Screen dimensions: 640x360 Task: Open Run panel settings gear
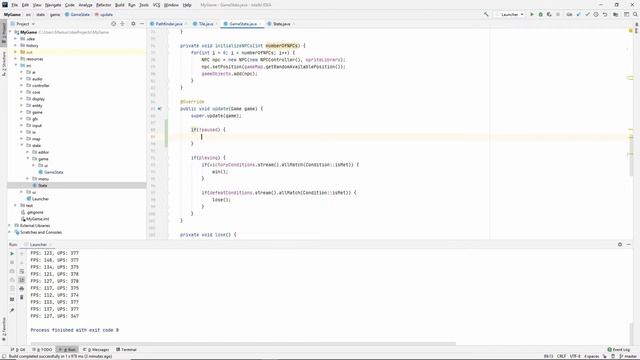tap(620, 244)
